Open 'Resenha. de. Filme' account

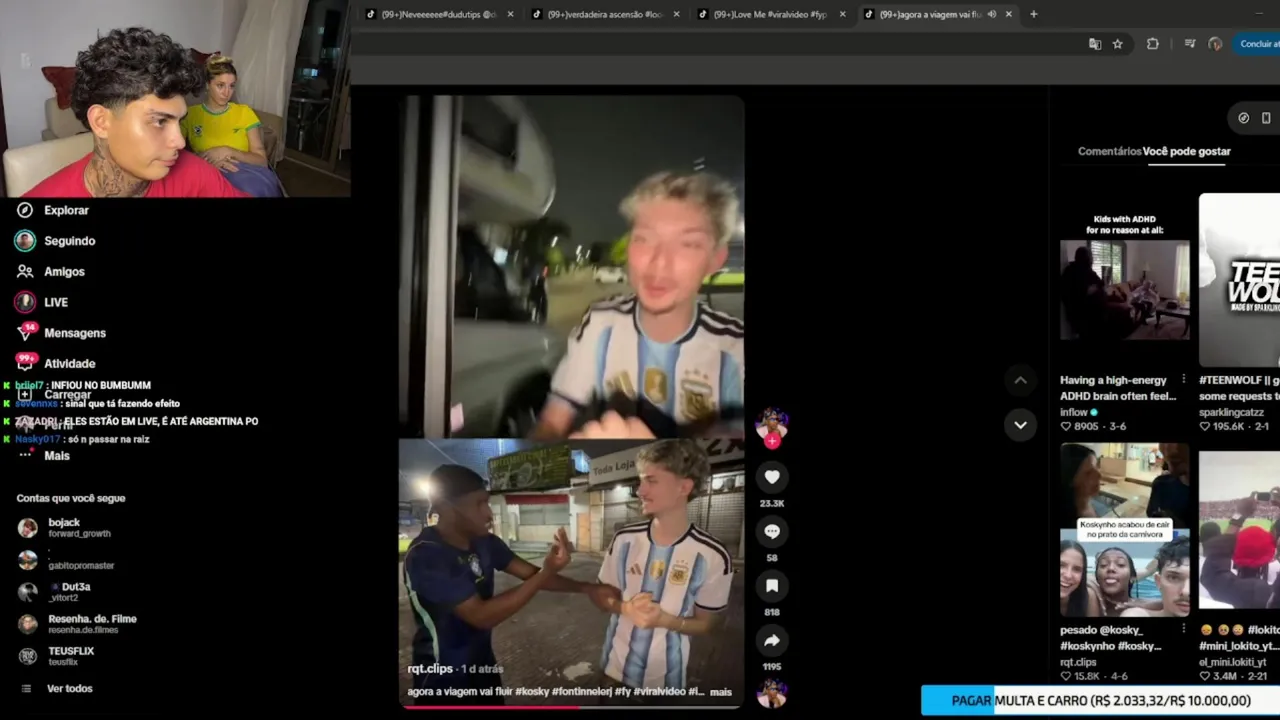[x=77, y=623]
